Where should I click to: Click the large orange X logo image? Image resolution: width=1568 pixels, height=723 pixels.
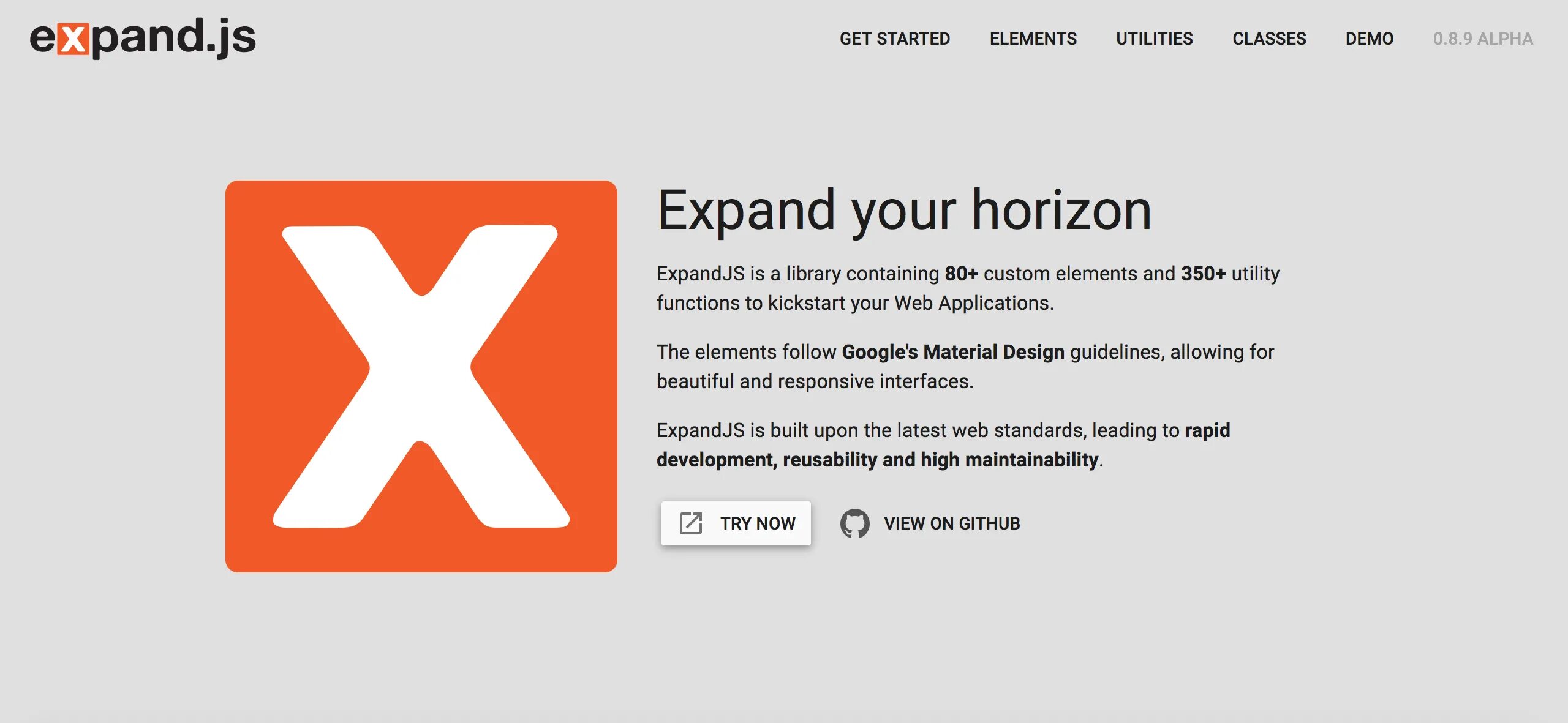tap(421, 376)
